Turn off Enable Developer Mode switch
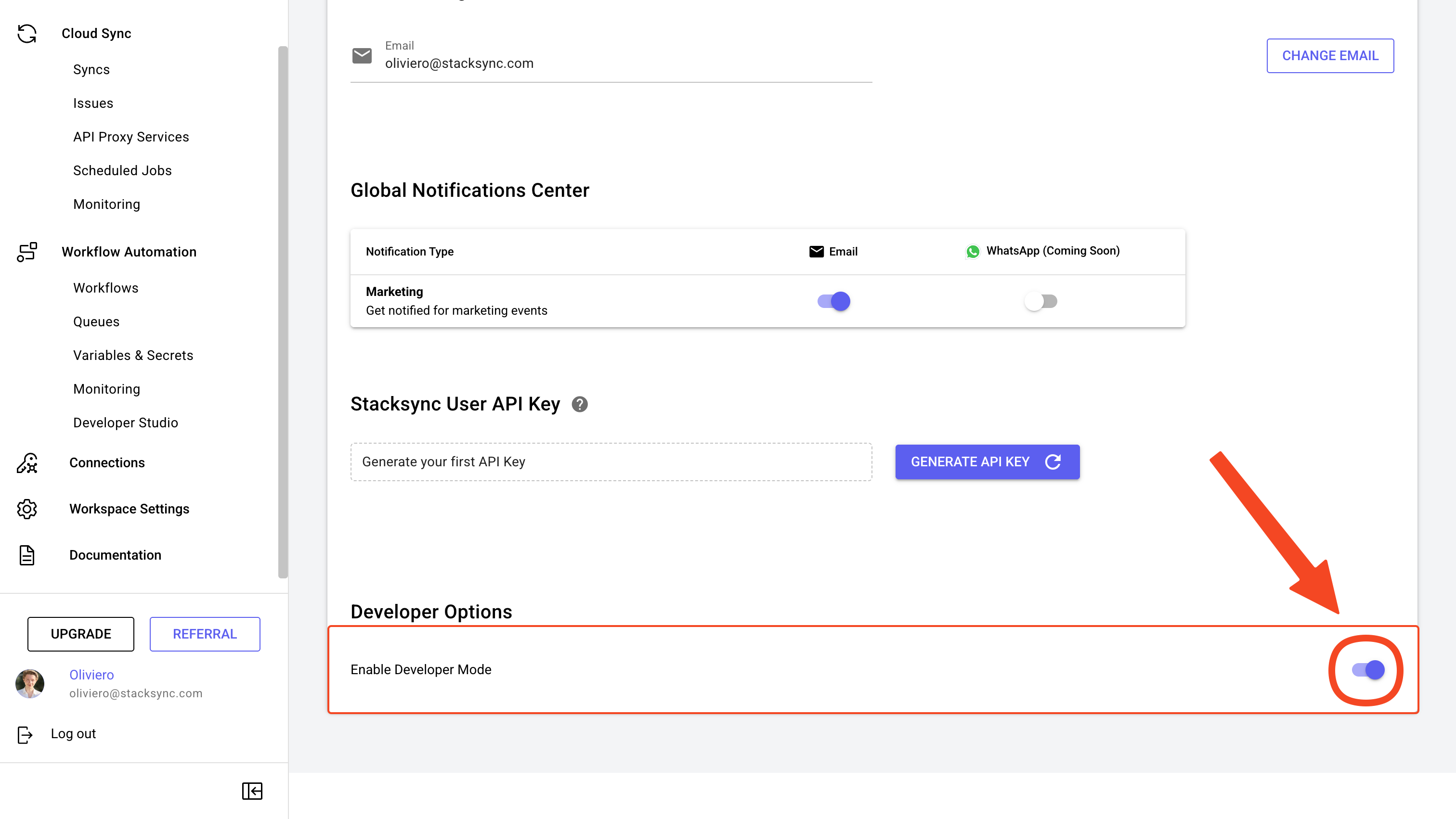The image size is (1456, 819). [x=1368, y=670]
